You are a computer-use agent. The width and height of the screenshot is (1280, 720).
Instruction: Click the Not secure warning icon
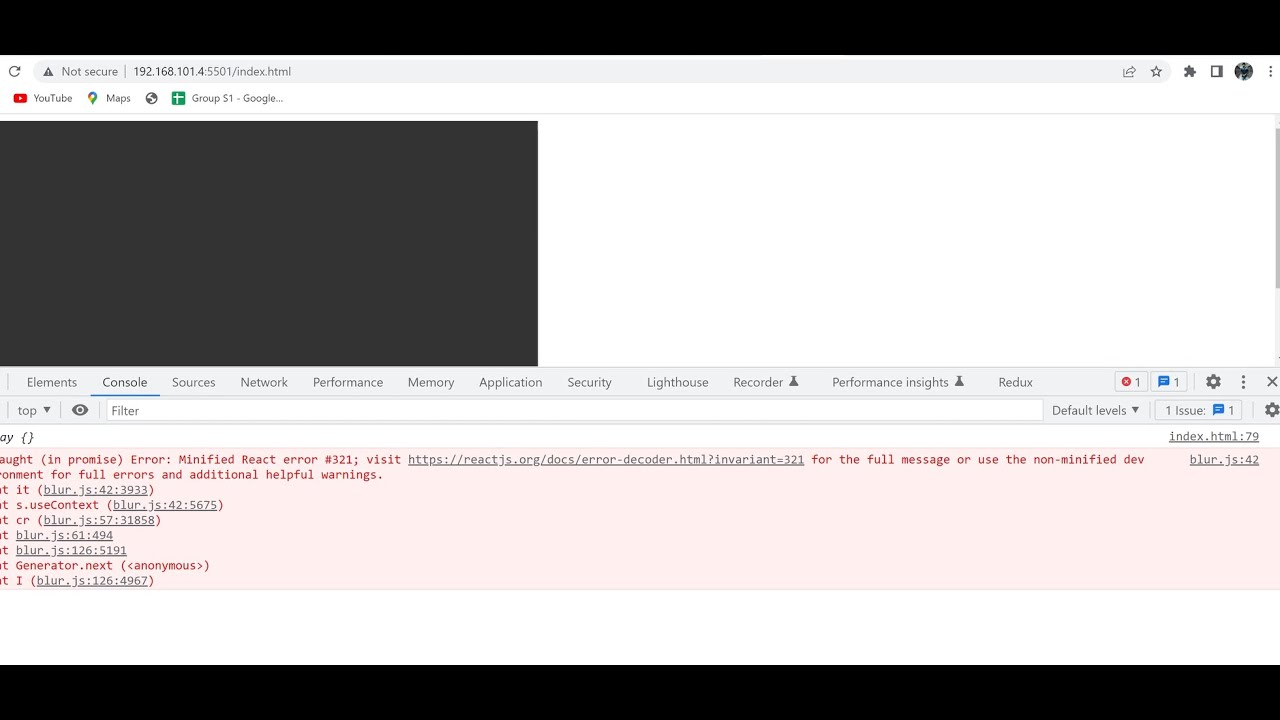coord(47,72)
